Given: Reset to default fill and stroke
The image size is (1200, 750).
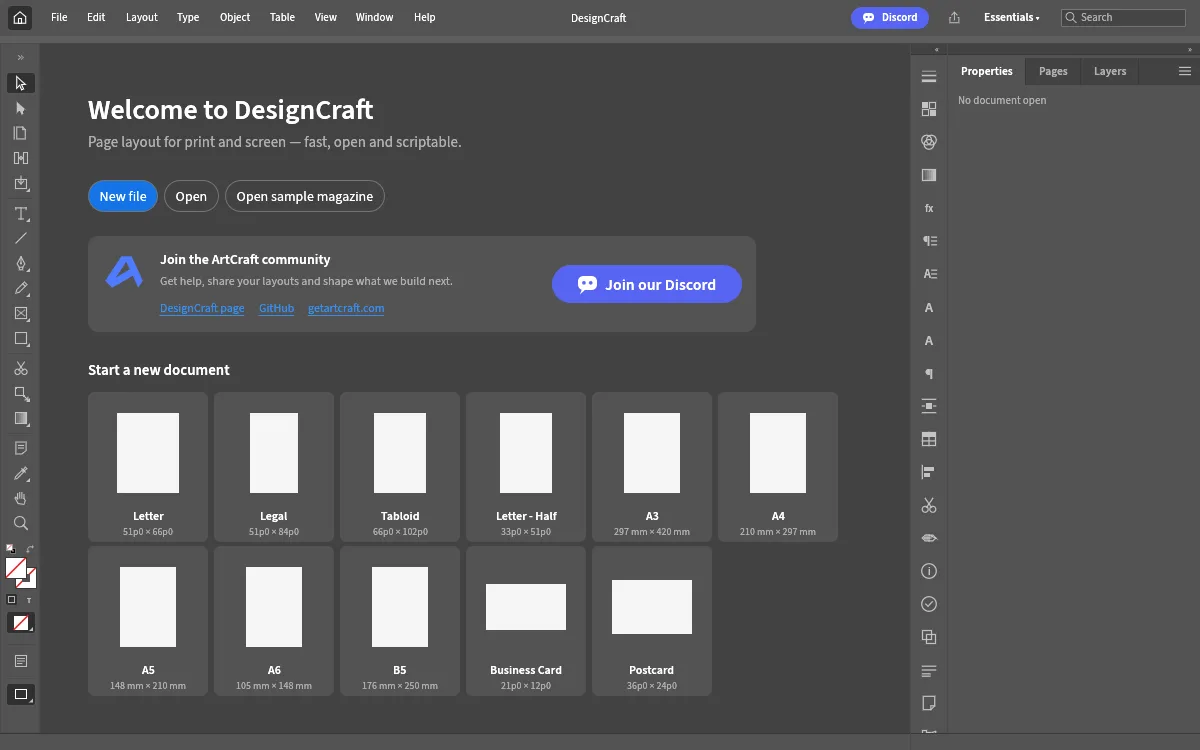Looking at the screenshot, I should [10, 548].
